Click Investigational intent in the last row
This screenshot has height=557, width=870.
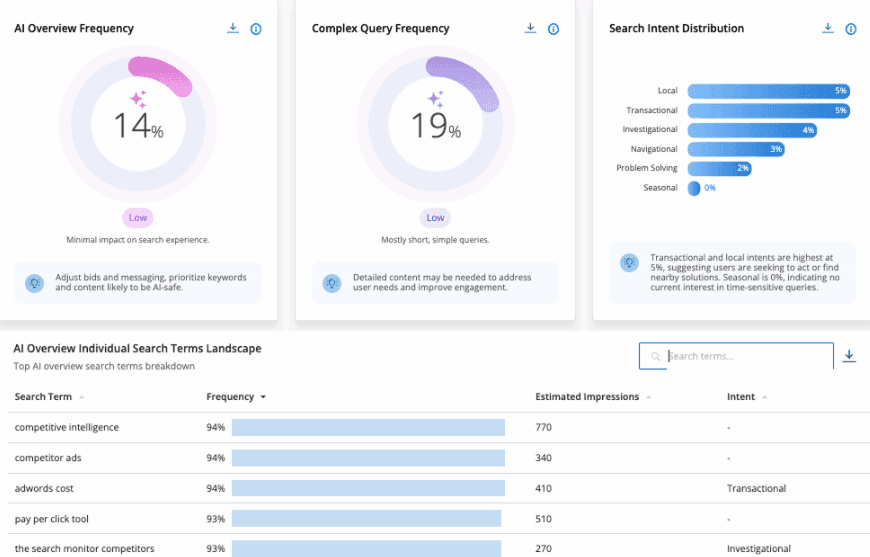758,548
